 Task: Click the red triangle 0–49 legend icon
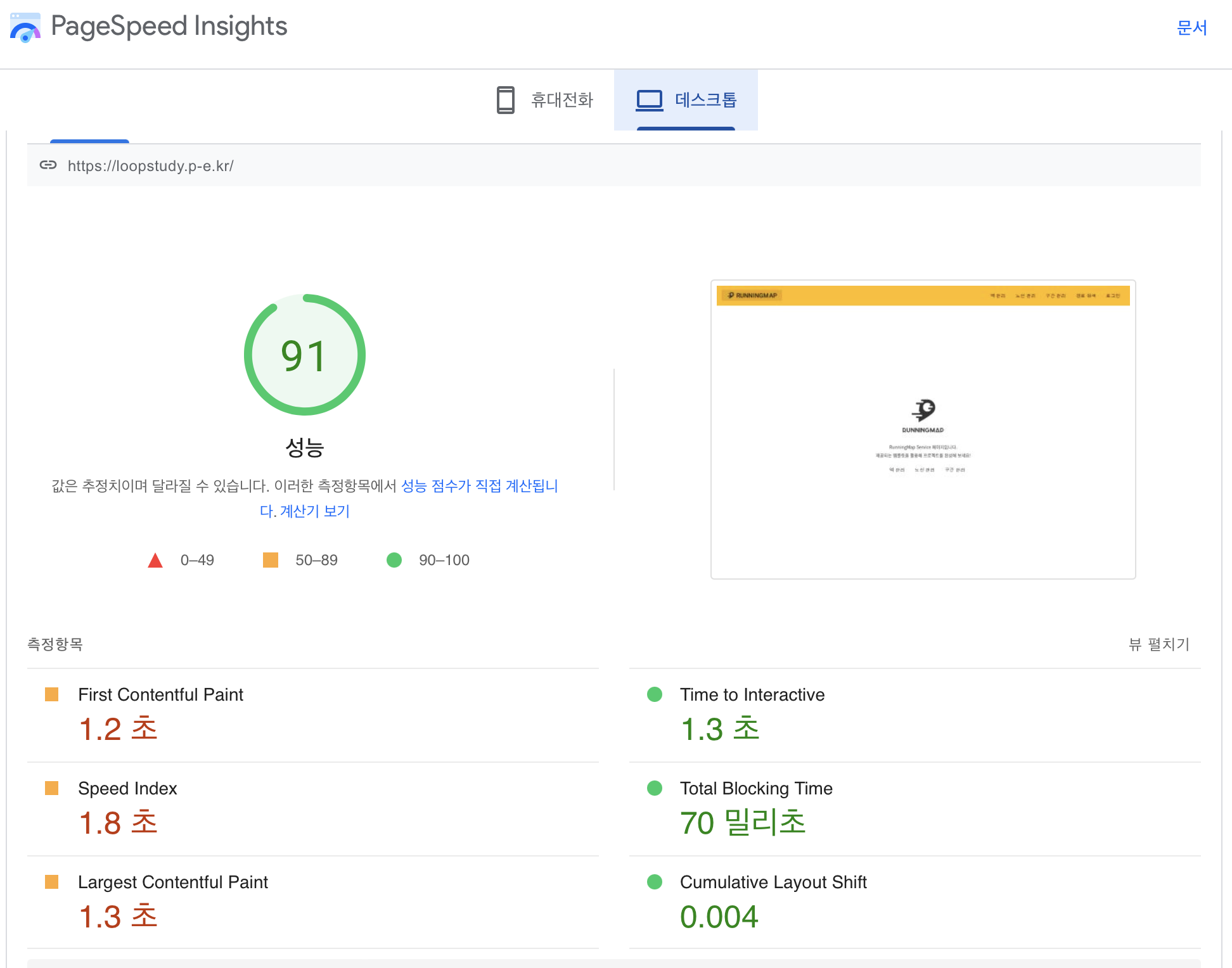pos(155,560)
